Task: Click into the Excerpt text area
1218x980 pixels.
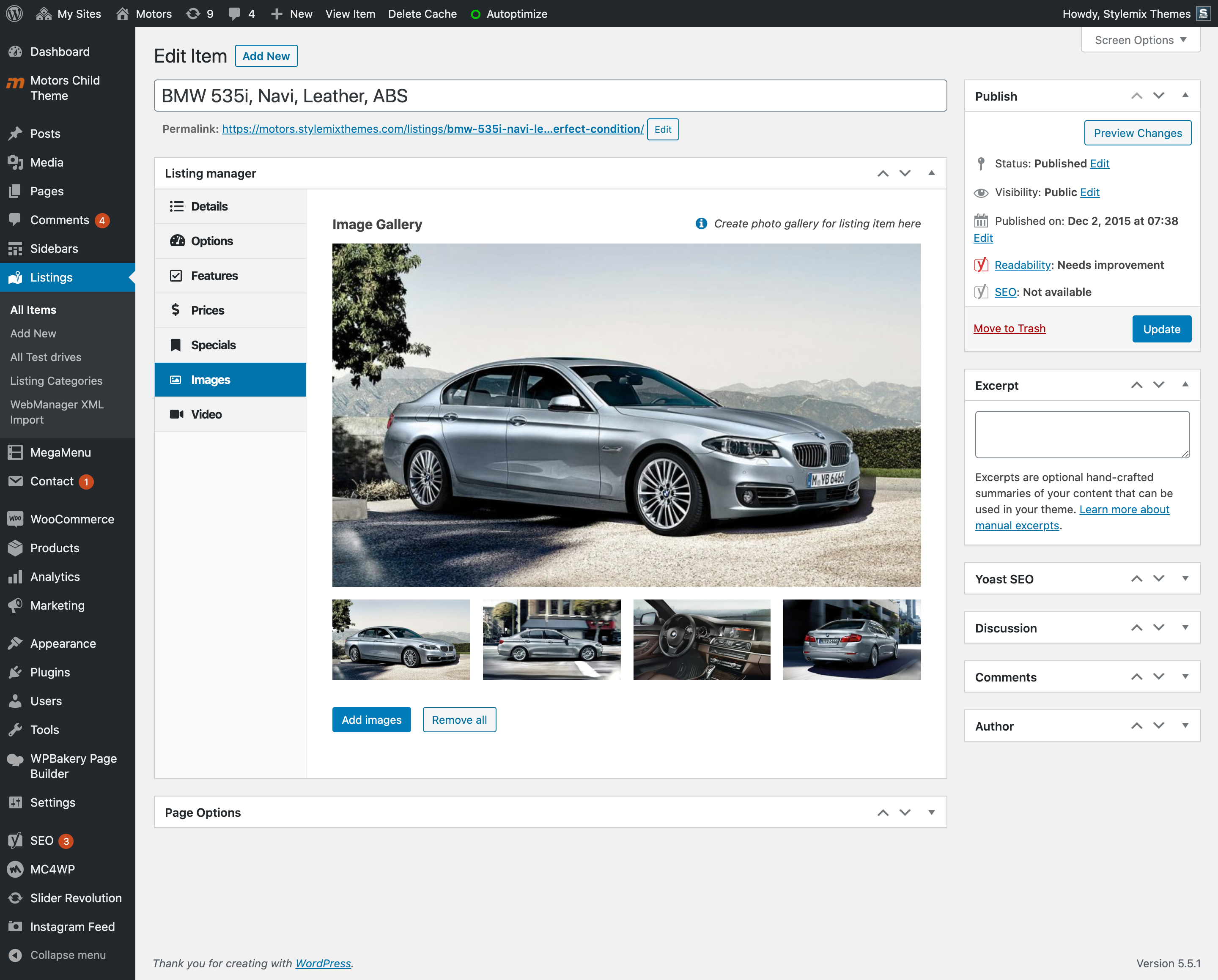Action: point(1082,434)
